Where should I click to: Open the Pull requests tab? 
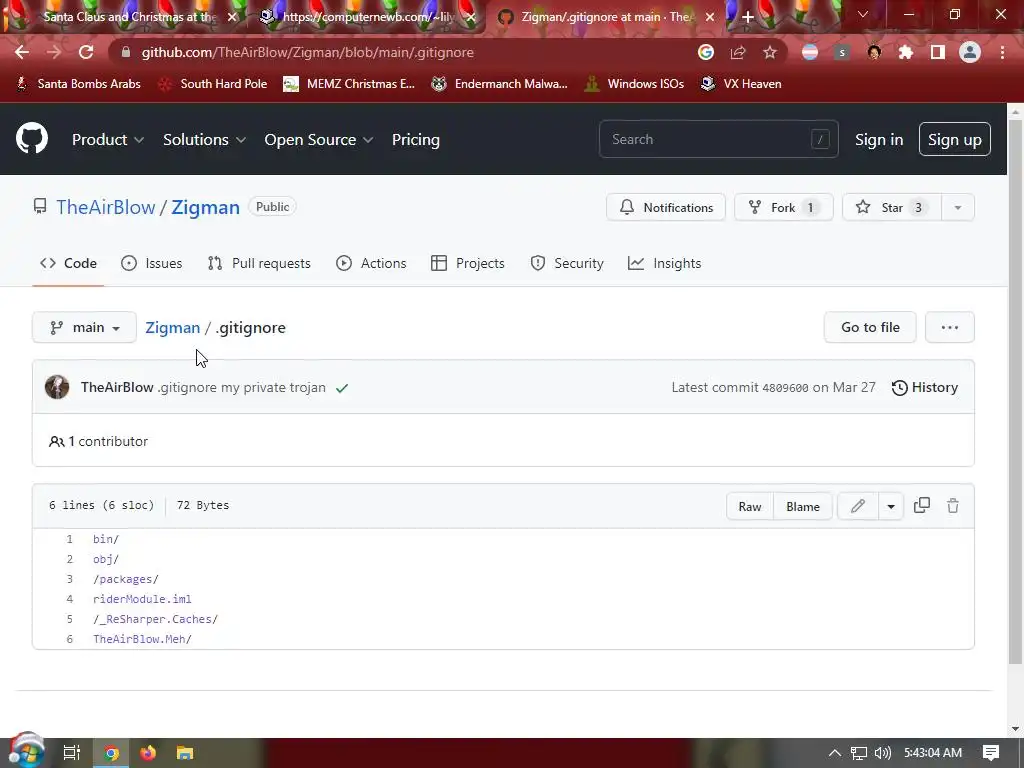click(x=259, y=263)
